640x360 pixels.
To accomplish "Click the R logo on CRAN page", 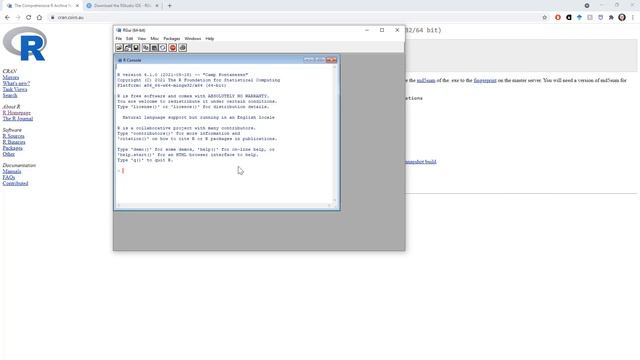I will (x=25, y=44).
